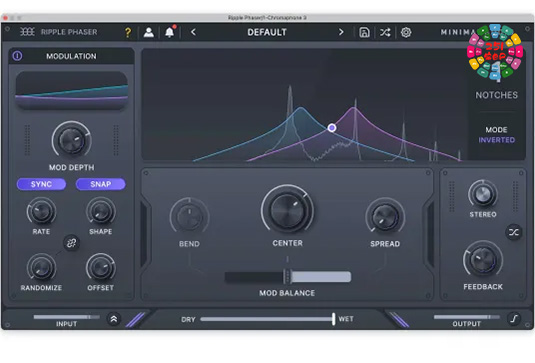The width and height of the screenshot is (535, 363).
Task: Click the MODE label
Action: tap(496, 130)
